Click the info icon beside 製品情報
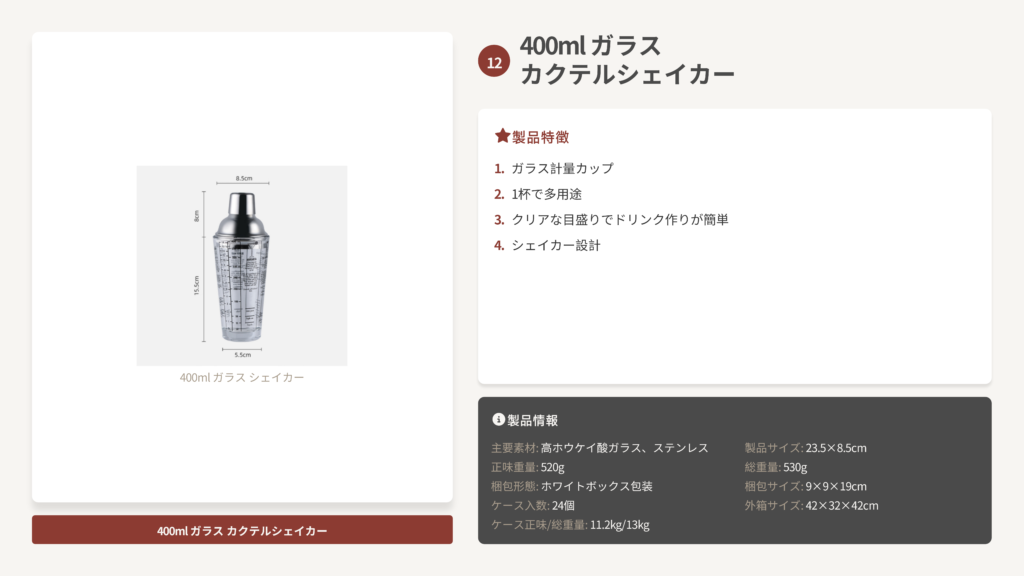Image resolution: width=1024 pixels, height=576 pixels. (498, 419)
